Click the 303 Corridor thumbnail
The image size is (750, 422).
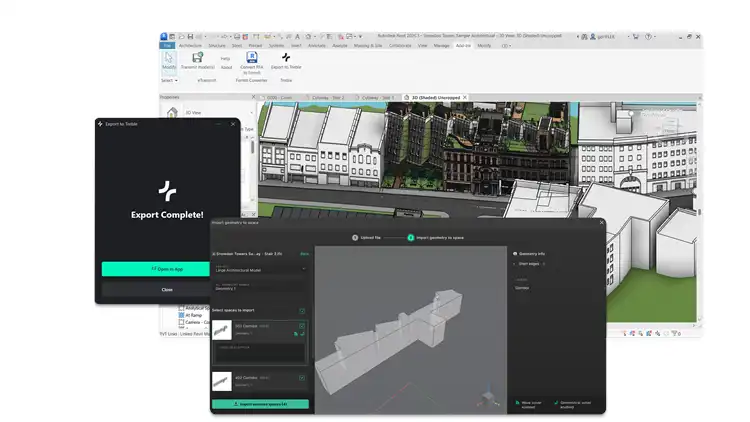(x=221, y=330)
